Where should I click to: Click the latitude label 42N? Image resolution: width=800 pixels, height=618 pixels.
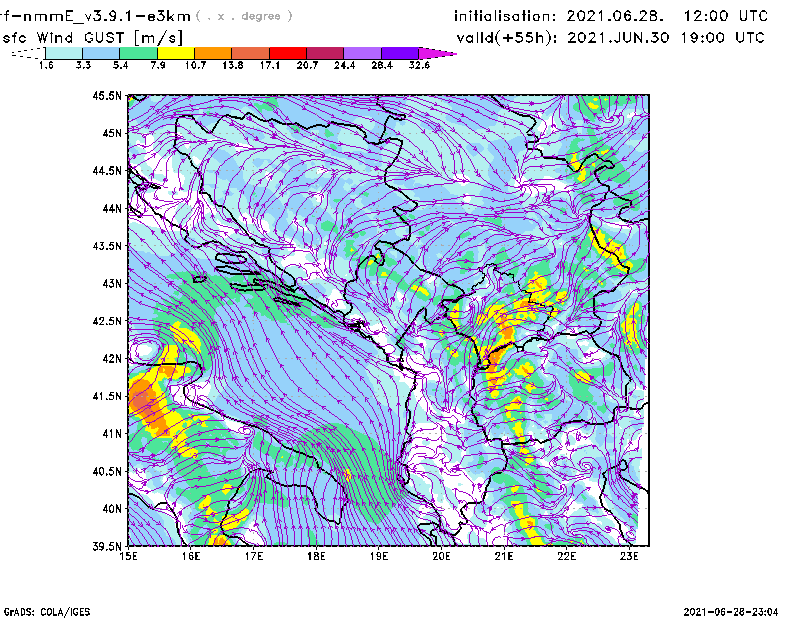112,359
